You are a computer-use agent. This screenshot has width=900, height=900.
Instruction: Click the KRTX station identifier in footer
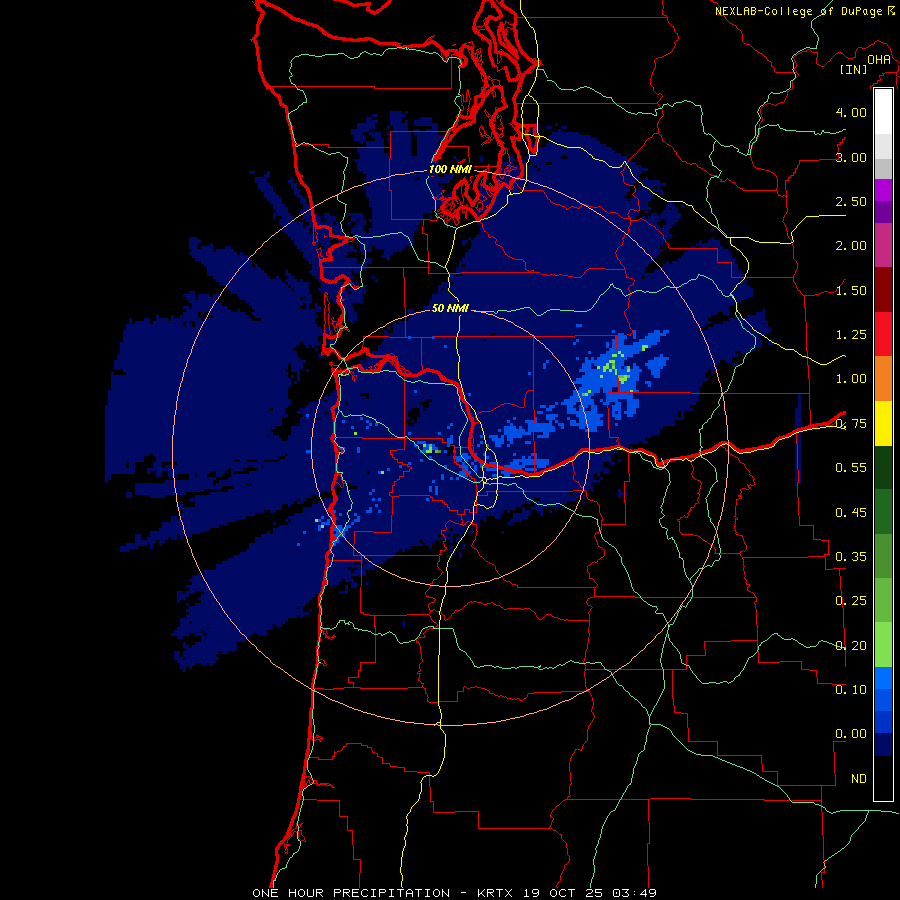click(x=494, y=893)
